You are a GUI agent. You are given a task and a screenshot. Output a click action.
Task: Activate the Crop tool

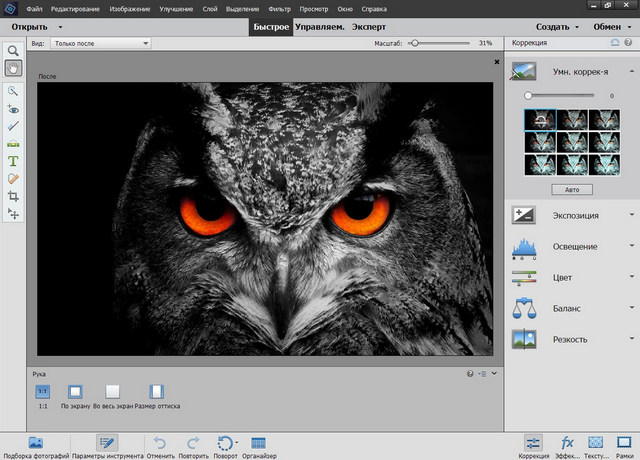click(14, 196)
